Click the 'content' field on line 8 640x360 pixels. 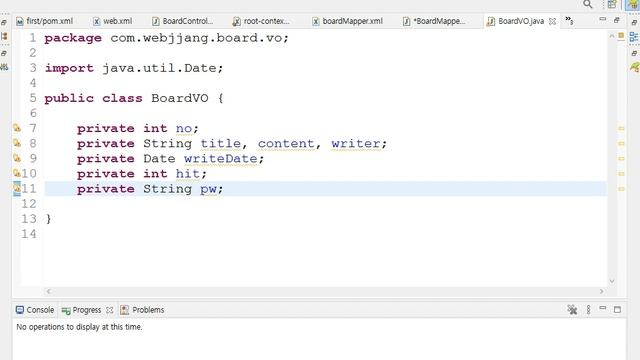click(x=286, y=144)
